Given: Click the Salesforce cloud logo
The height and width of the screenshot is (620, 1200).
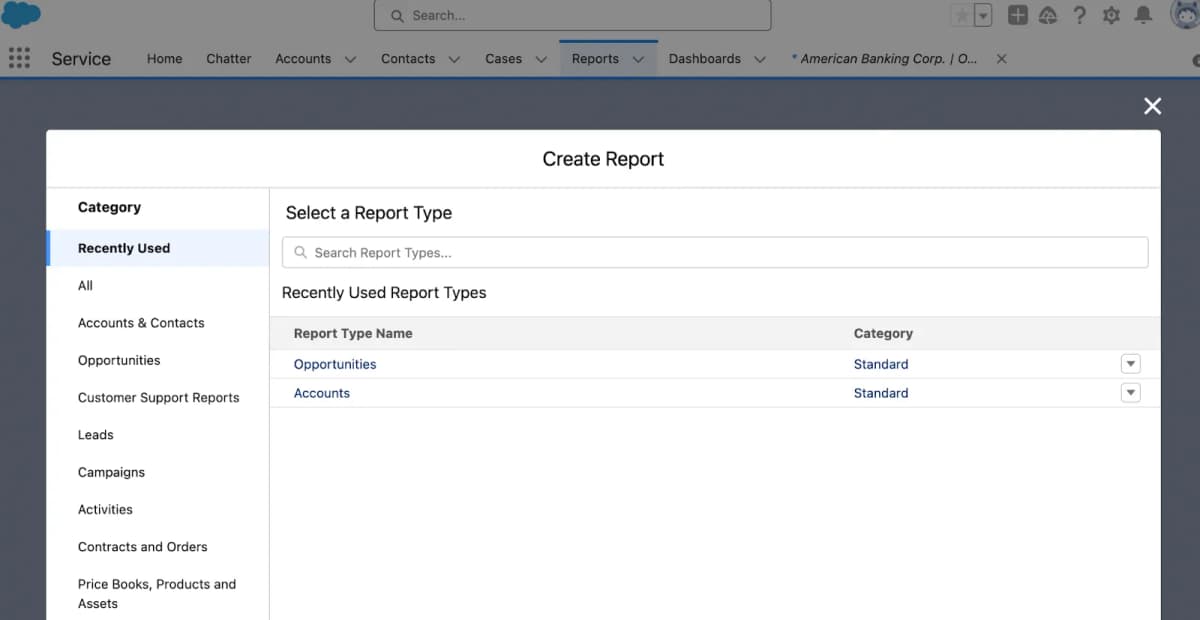Looking at the screenshot, I should [x=21, y=14].
